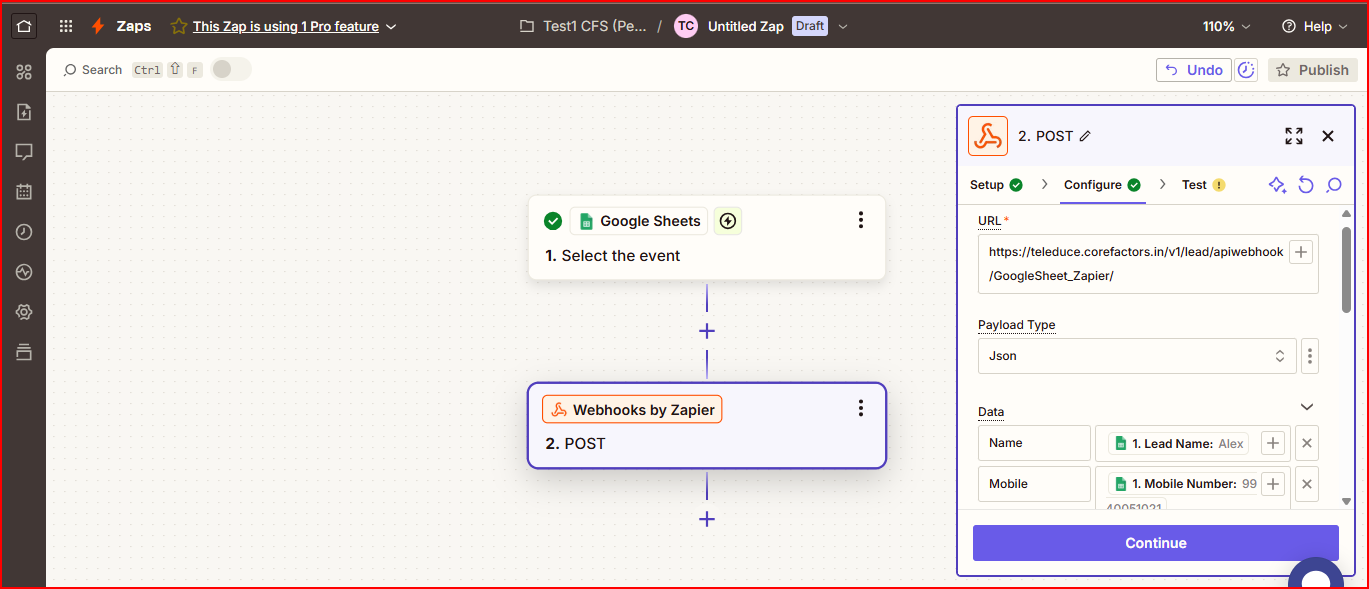Expand the Pro feature notice chevron

click(391, 27)
